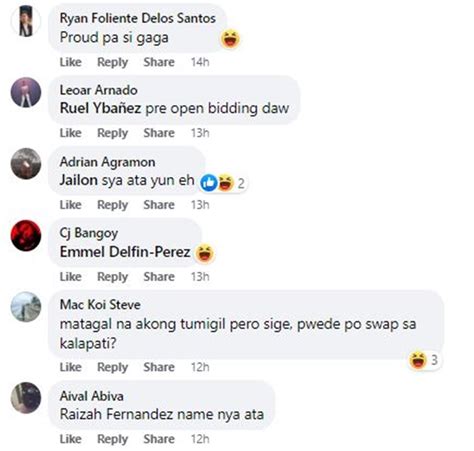Viewport: 474px width, 451px height.
Task: Open haha reaction on Ryan's comment
Action: pos(230,39)
